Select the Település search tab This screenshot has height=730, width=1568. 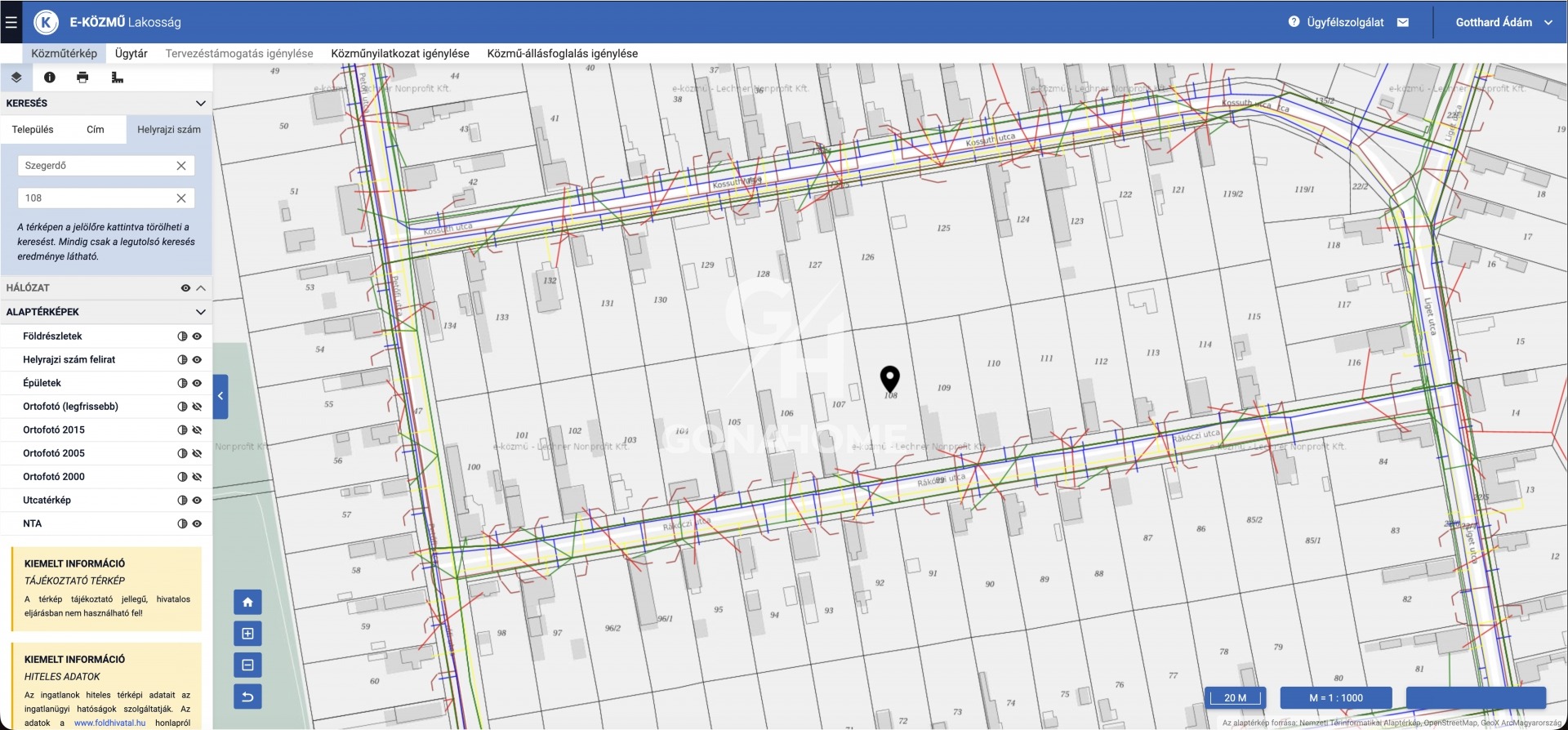[x=33, y=130]
